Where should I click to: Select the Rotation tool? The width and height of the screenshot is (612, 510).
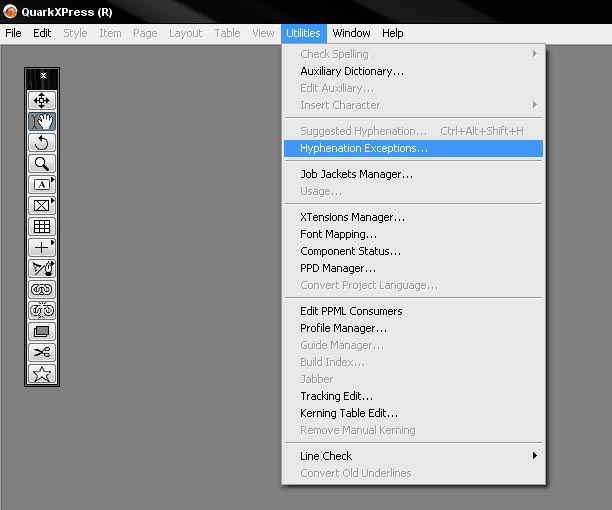pyautogui.click(x=42, y=142)
